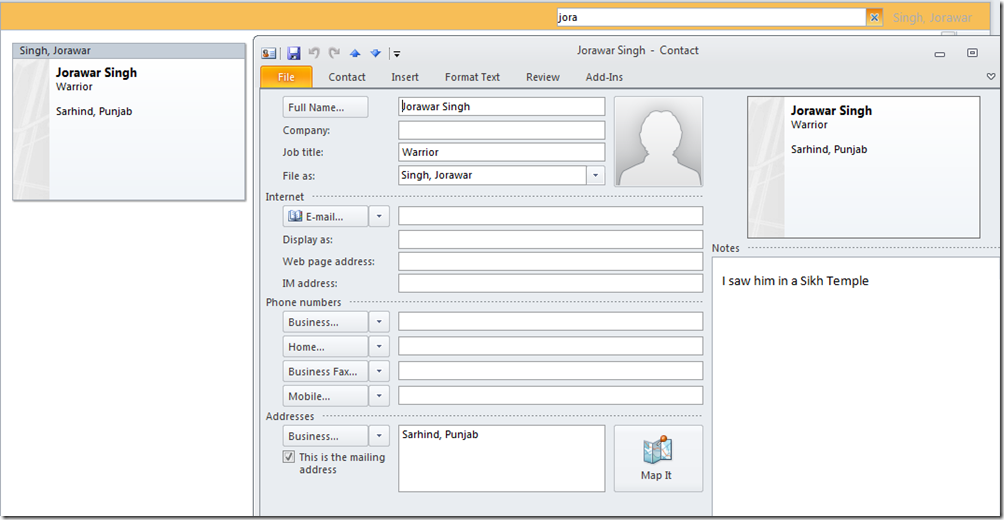The width and height of the screenshot is (1004, 520).
Task: Go to next item with down arrow
Action: [376, 53]
